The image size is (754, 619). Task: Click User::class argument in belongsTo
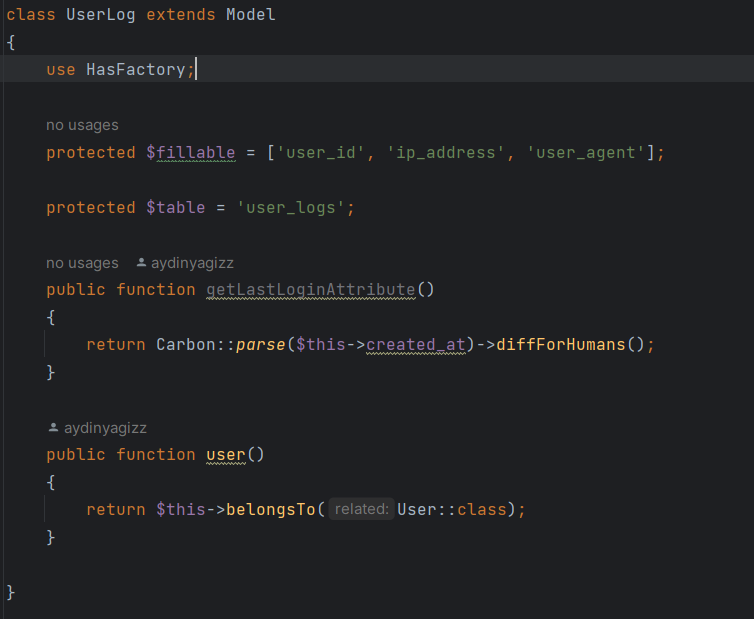[x=452, y=510]
